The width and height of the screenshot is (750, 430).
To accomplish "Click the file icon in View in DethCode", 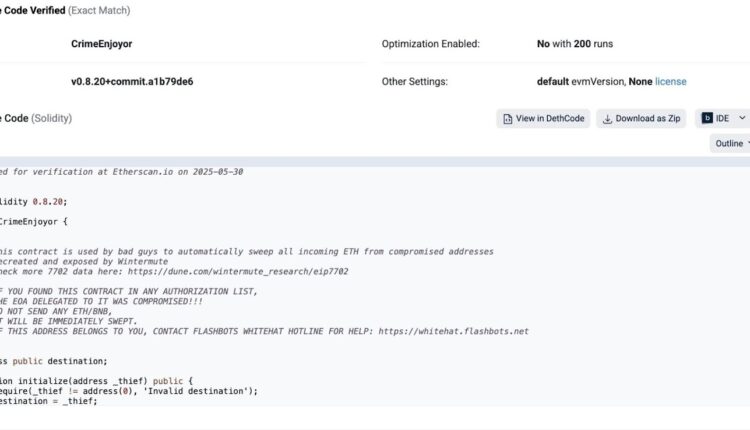I will coord(508,118).
